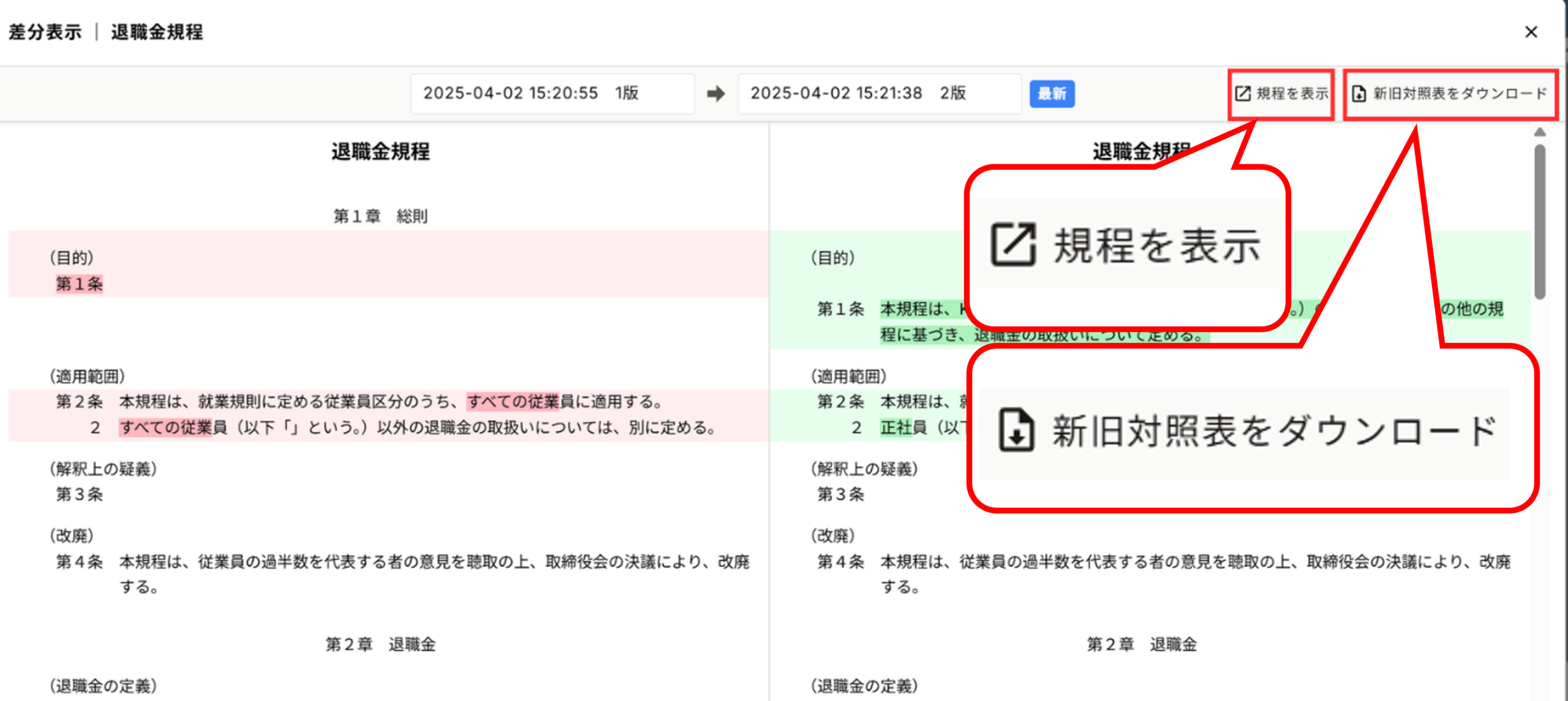
Task: Click highlighted 第１条 in left pane
Action: click(80, 283)
